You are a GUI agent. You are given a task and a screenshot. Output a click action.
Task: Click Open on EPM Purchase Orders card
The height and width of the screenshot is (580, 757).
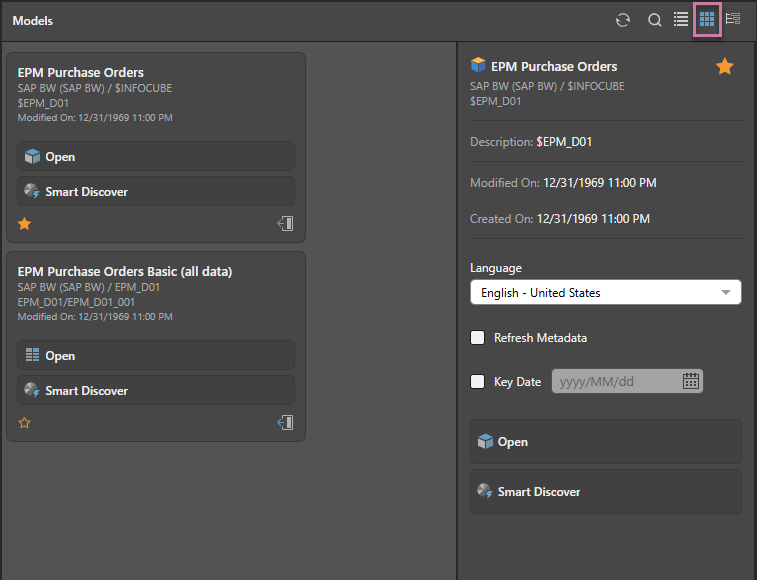155,157
